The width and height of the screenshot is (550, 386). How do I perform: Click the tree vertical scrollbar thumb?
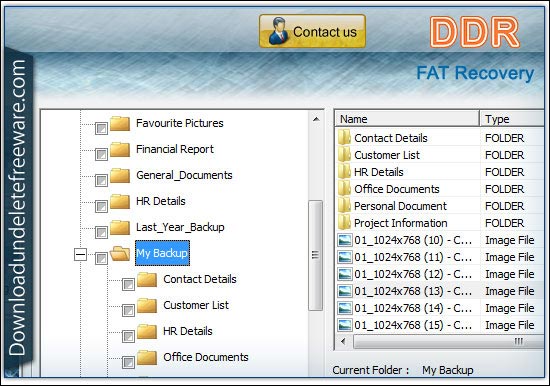pyautogui.click(x=315, y=255)
